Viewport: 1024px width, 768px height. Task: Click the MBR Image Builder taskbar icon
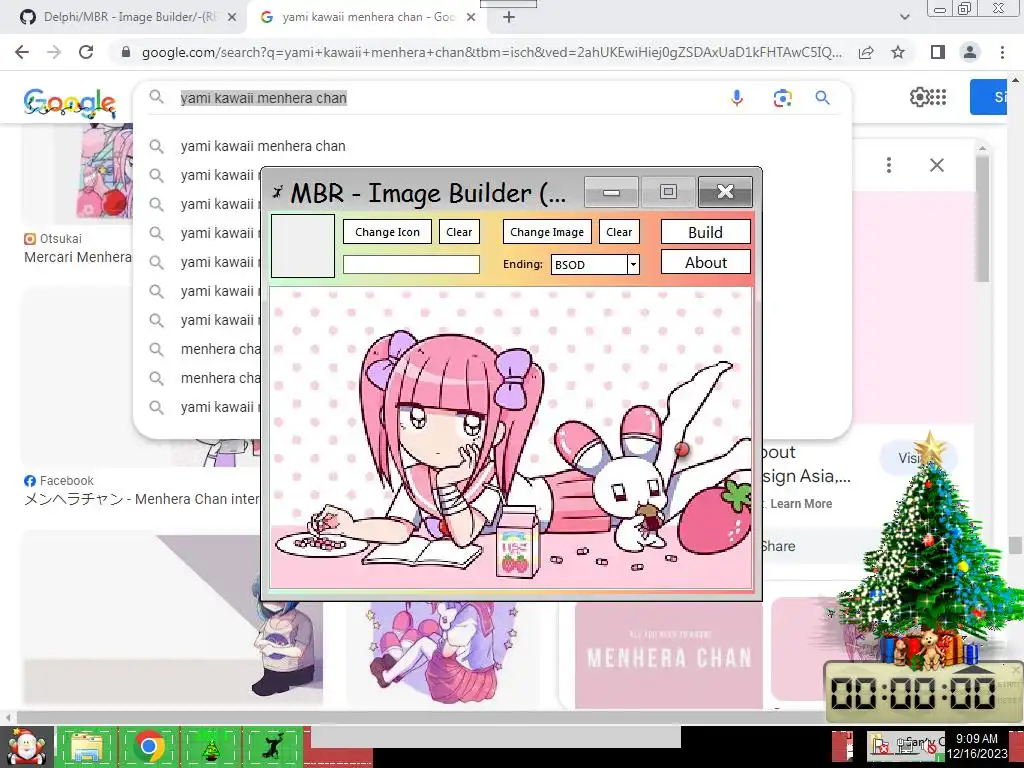pos(272,746)
